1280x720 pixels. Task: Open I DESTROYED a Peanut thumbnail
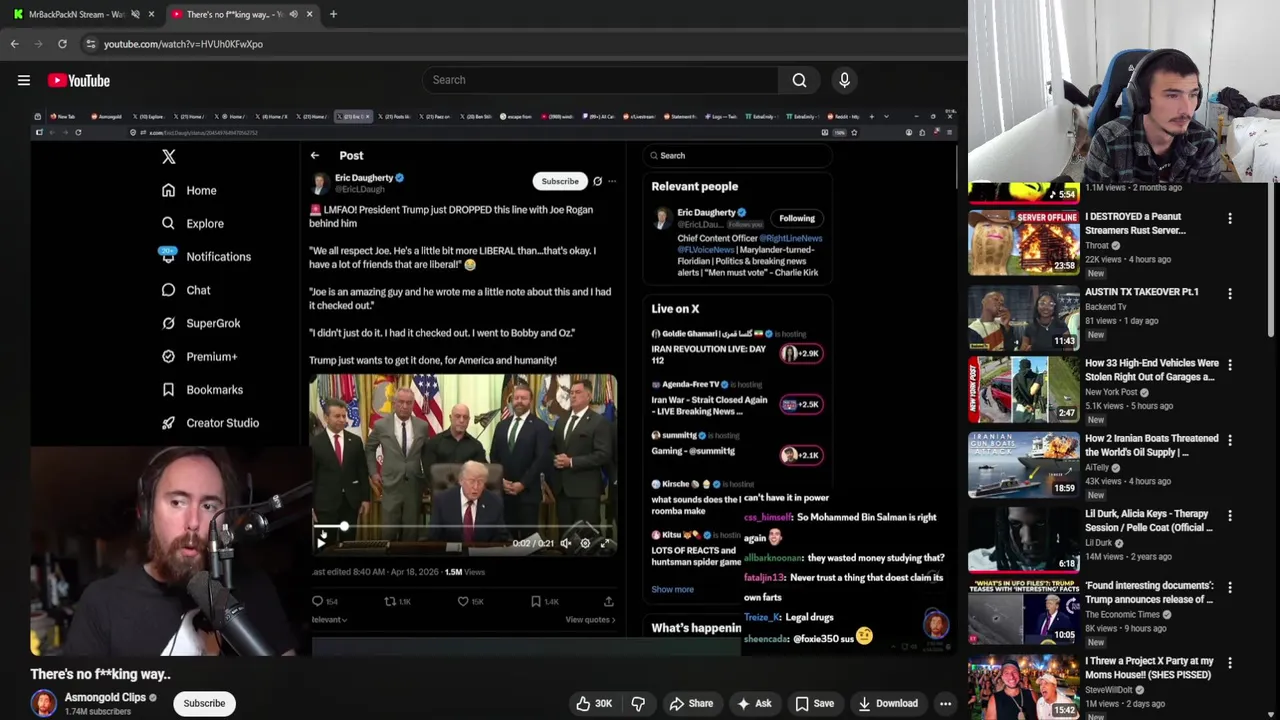pos(1023,241)
